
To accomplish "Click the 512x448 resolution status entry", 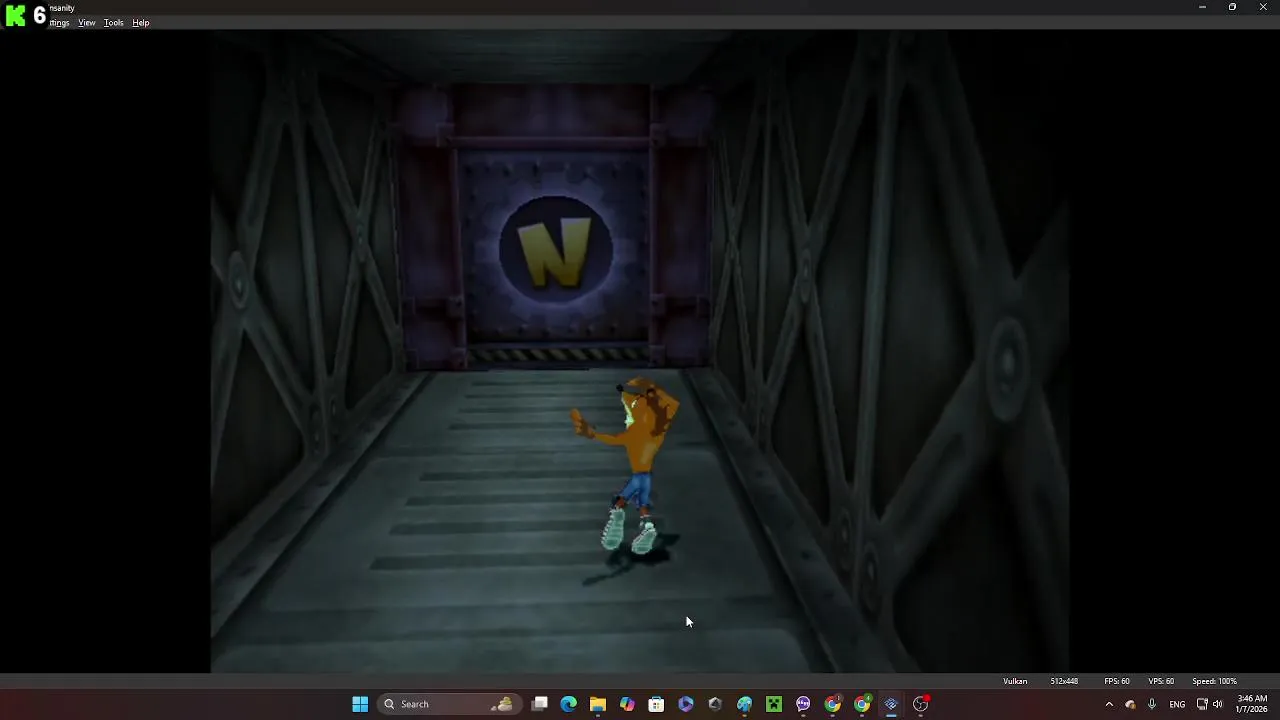I will pyautogui.click(x=1064, y=681).
